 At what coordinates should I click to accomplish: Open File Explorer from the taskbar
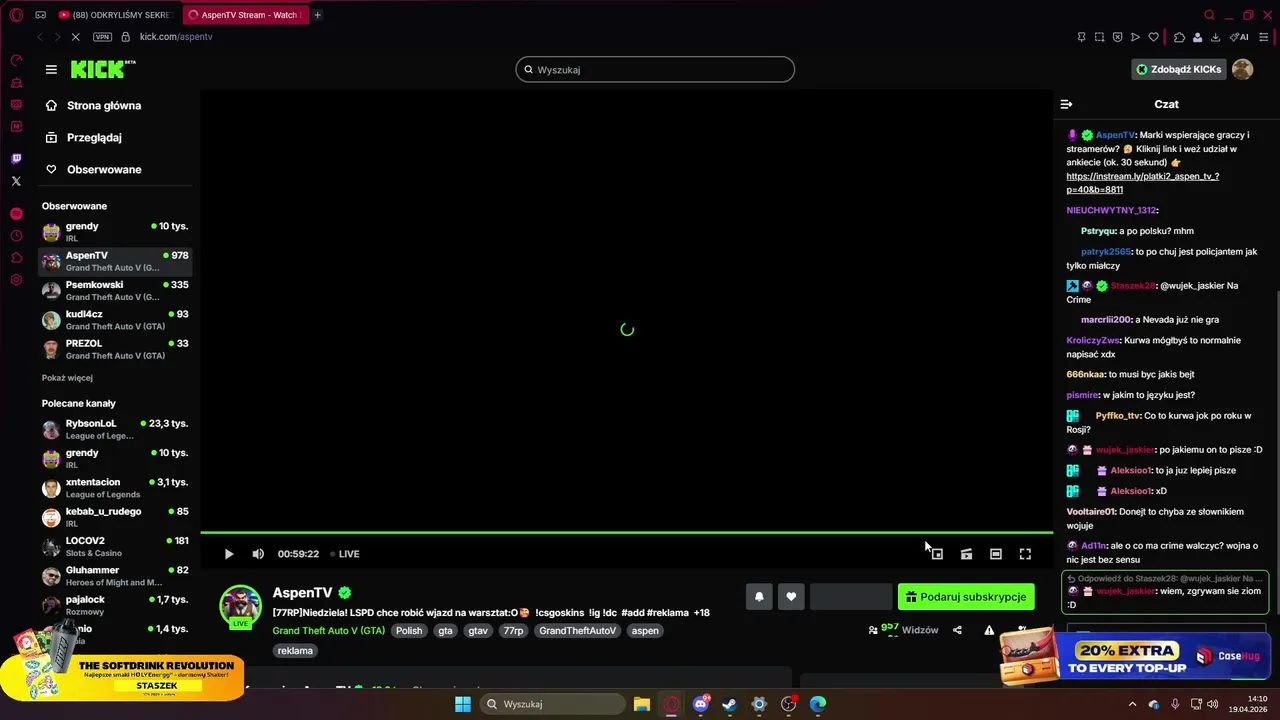[642, 704]
